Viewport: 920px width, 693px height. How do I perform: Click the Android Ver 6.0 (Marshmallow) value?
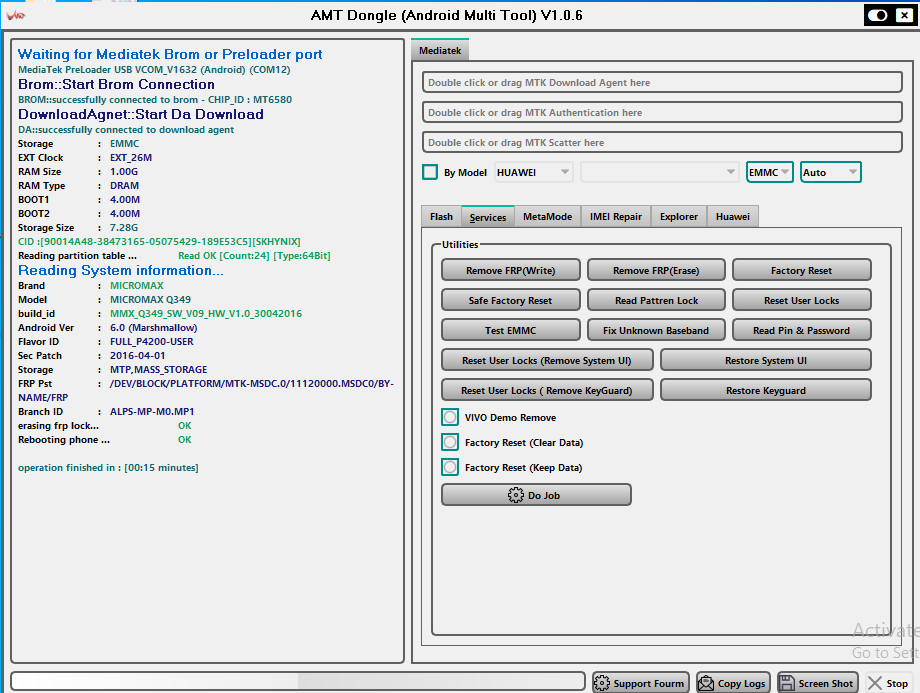click(x=154, y=327)
